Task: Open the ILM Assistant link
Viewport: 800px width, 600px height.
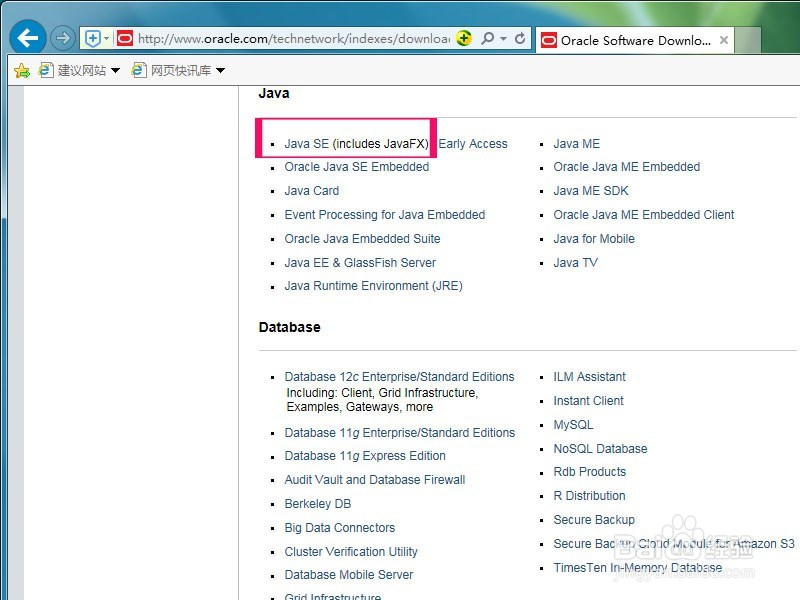Action: click(589, 377)
